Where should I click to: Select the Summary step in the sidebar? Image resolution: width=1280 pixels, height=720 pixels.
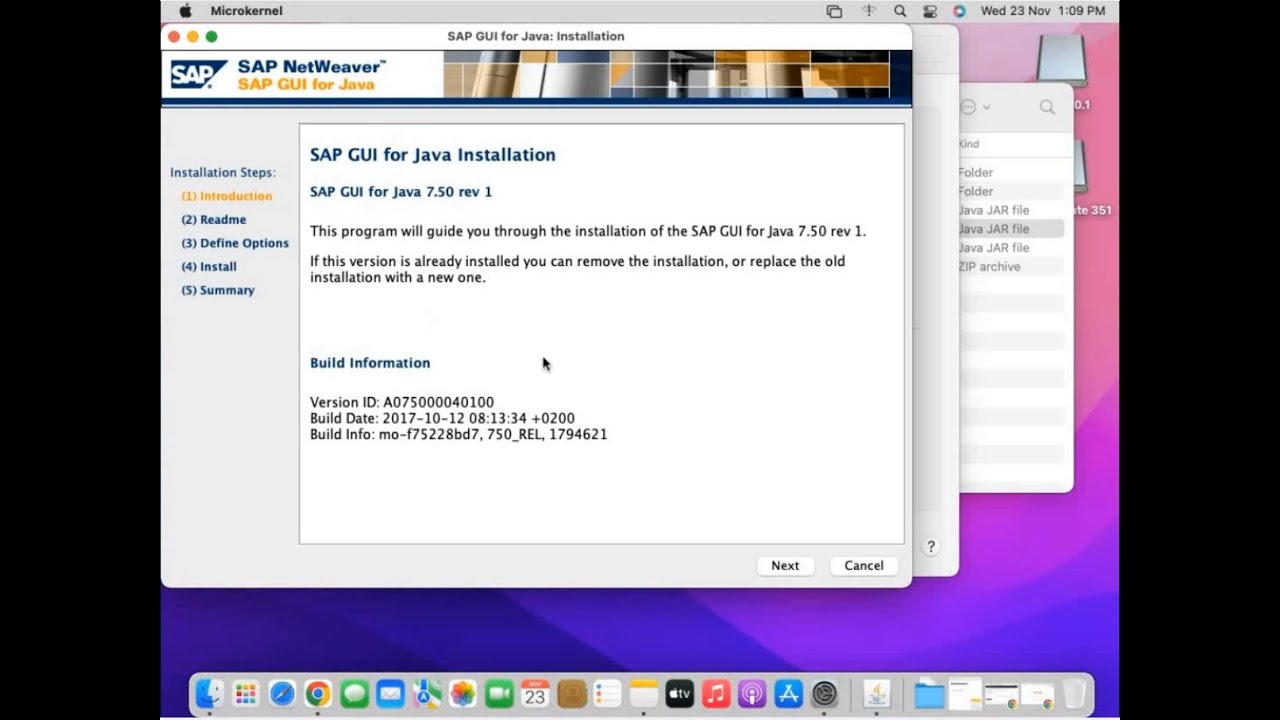(218, 290)
